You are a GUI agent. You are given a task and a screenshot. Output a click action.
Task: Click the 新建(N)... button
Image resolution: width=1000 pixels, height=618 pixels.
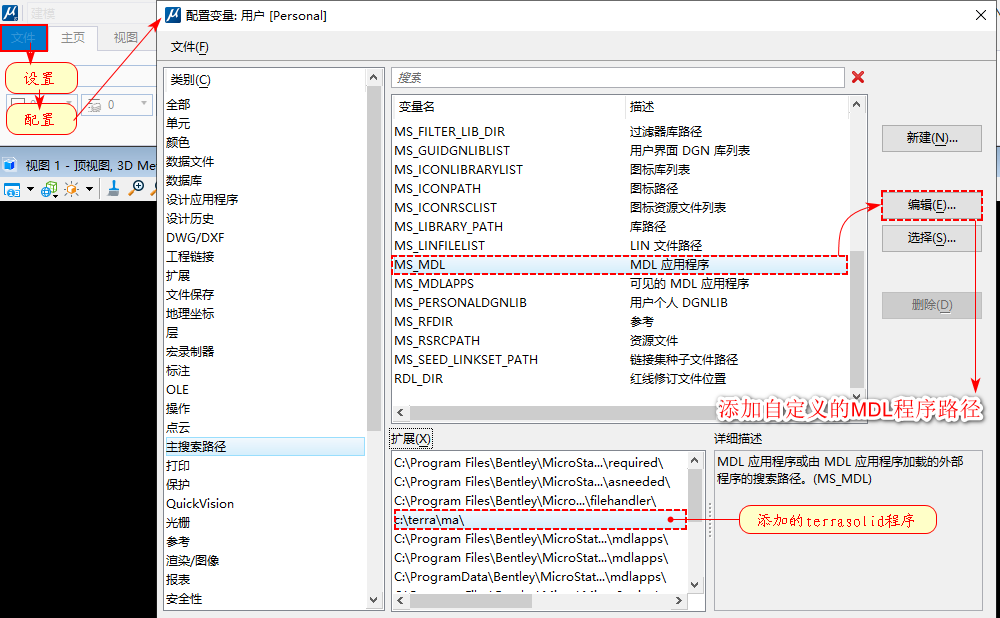931,138
